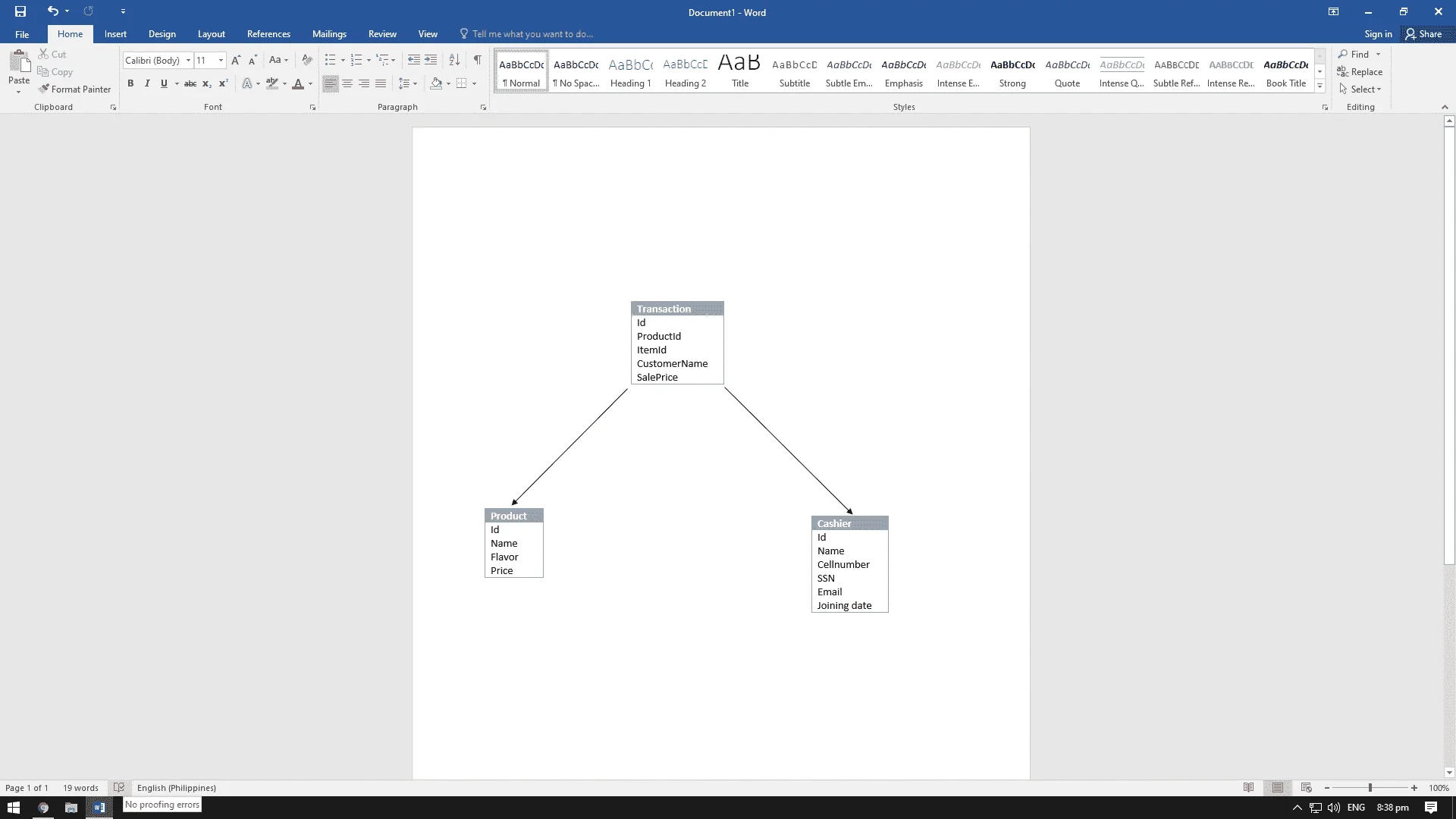Apply subscript formatting

(206, 83)
